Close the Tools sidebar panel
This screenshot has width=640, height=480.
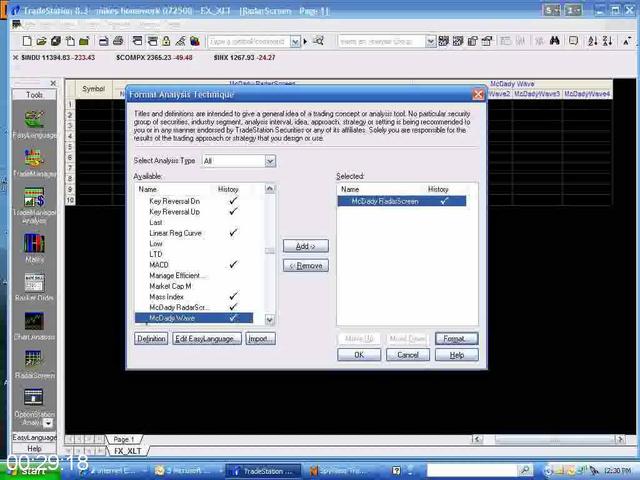pyautogui.click(x=53, y=83)
